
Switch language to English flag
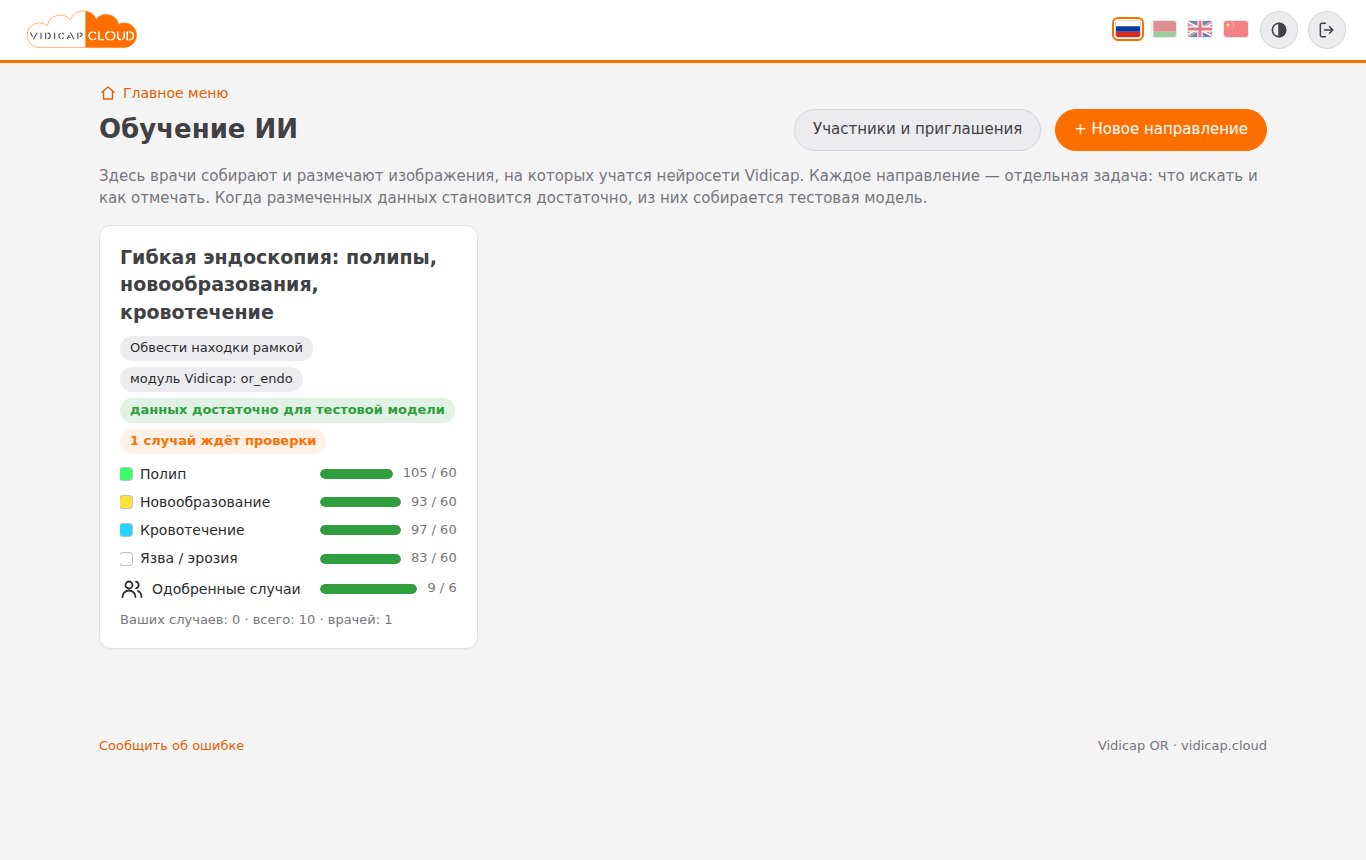click(x=1200, y=29)
